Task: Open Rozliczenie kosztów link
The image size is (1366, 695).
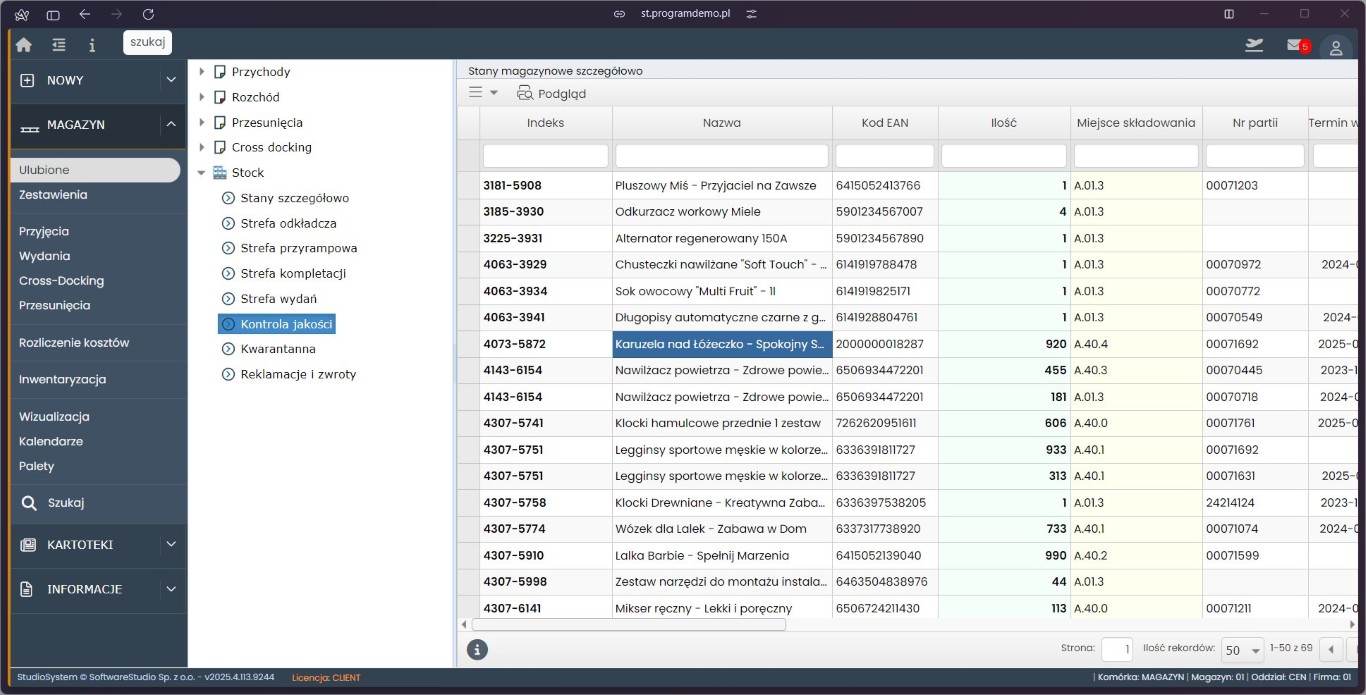Action: pyautogui.click(x=74, y=343)
